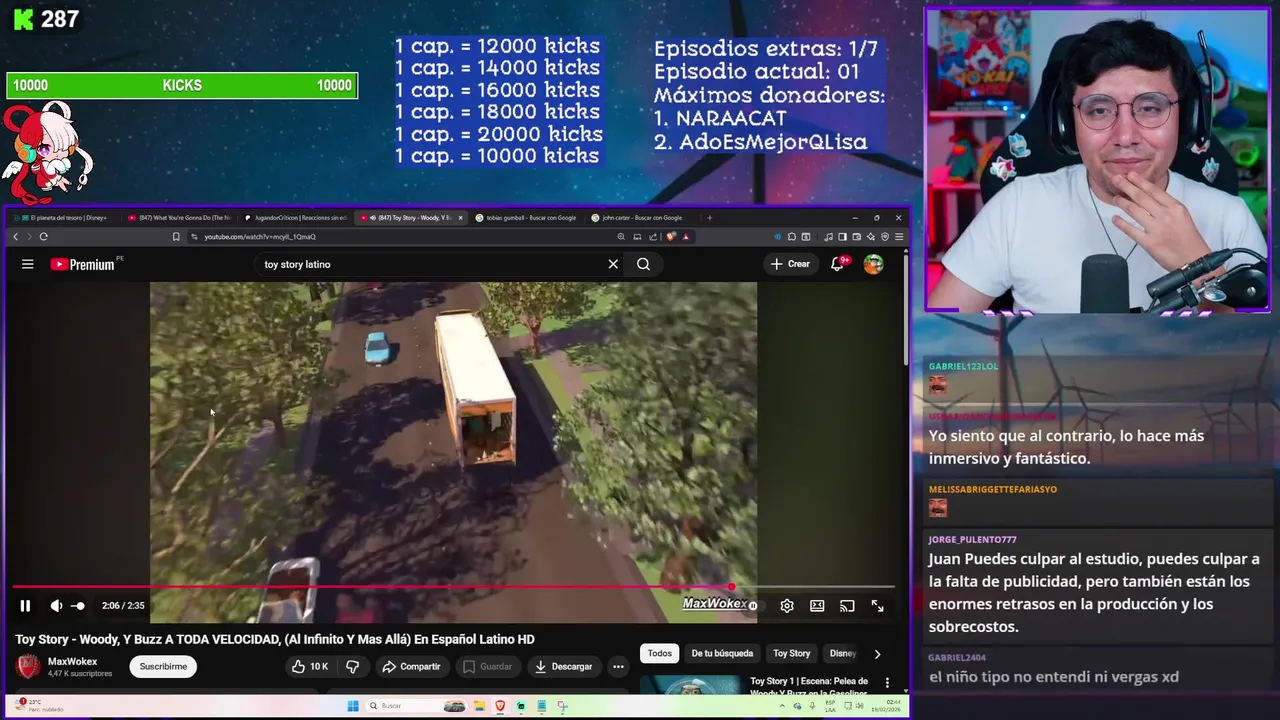
Task: Open the Brave Shields lion icon
Action: (671, 237)
